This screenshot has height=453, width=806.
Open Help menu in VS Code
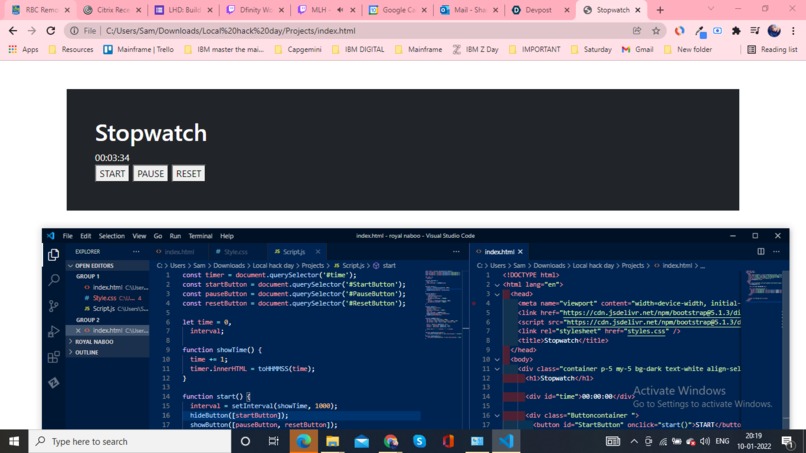tap(227, 236)
